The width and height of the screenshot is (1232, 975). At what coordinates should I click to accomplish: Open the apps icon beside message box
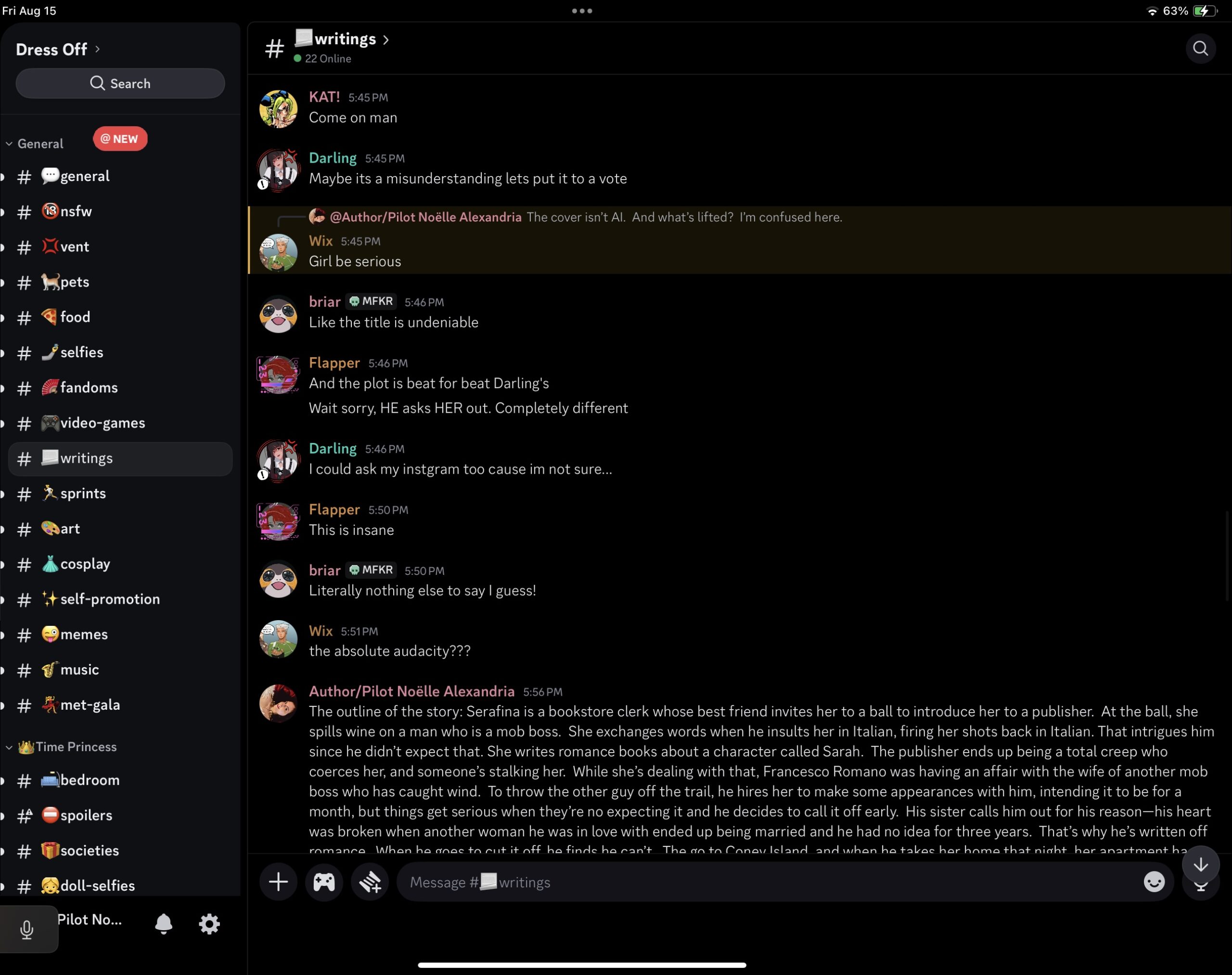coord(370,882)
